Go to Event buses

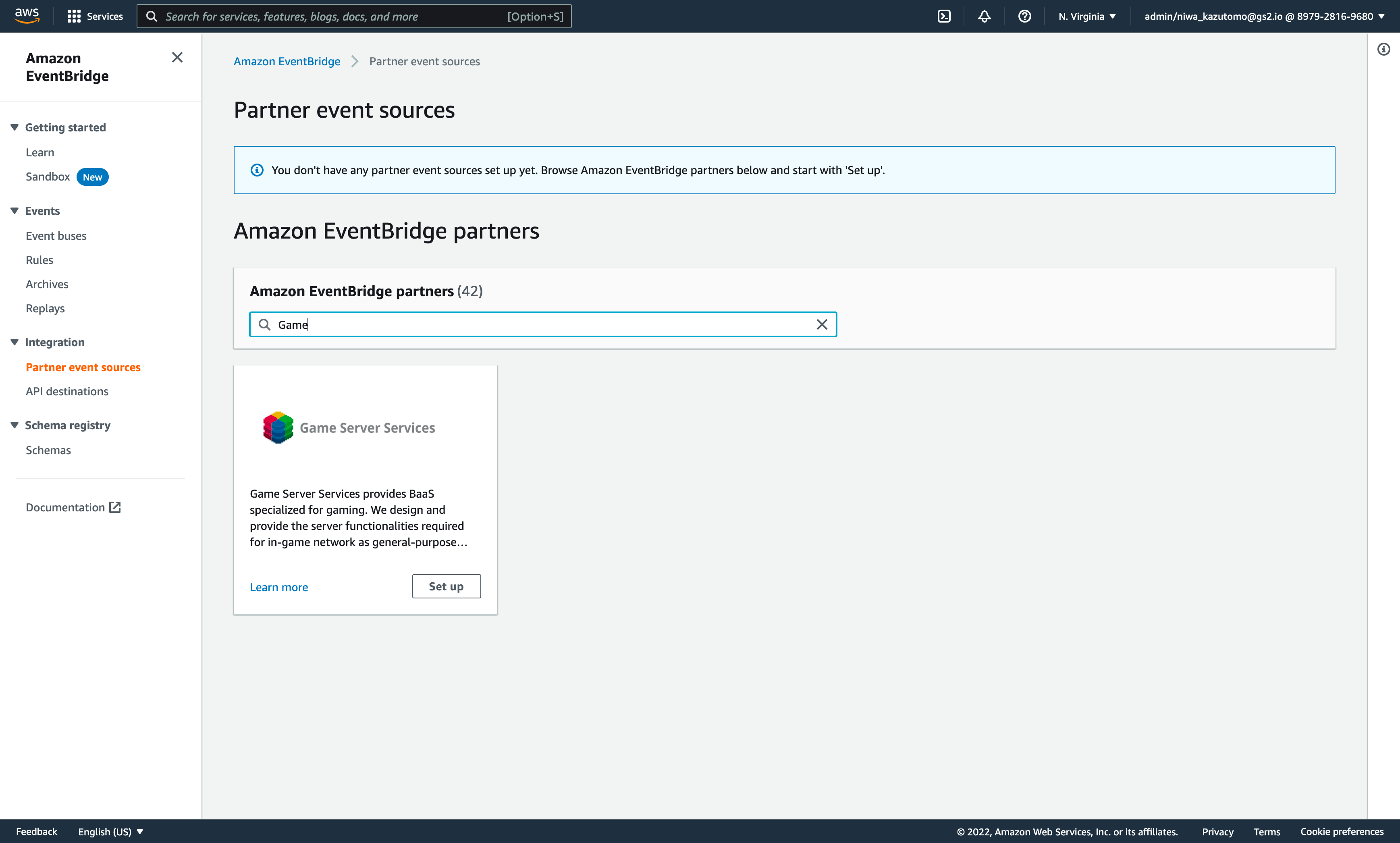click(x=56, y=236)
